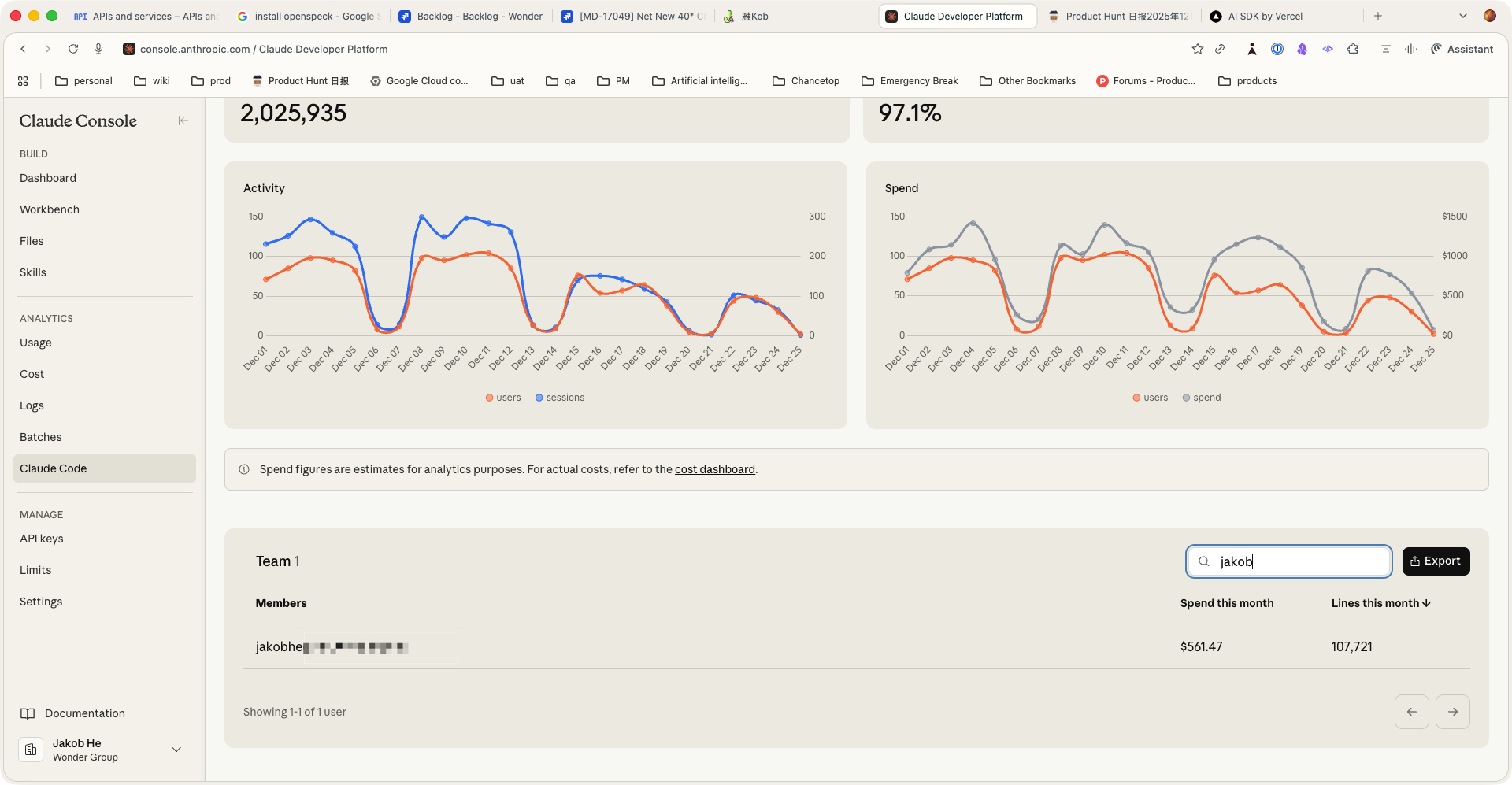Toggle the users series in Activity legend
This screenshot has height=785, width=1512.
pos(503,398)
